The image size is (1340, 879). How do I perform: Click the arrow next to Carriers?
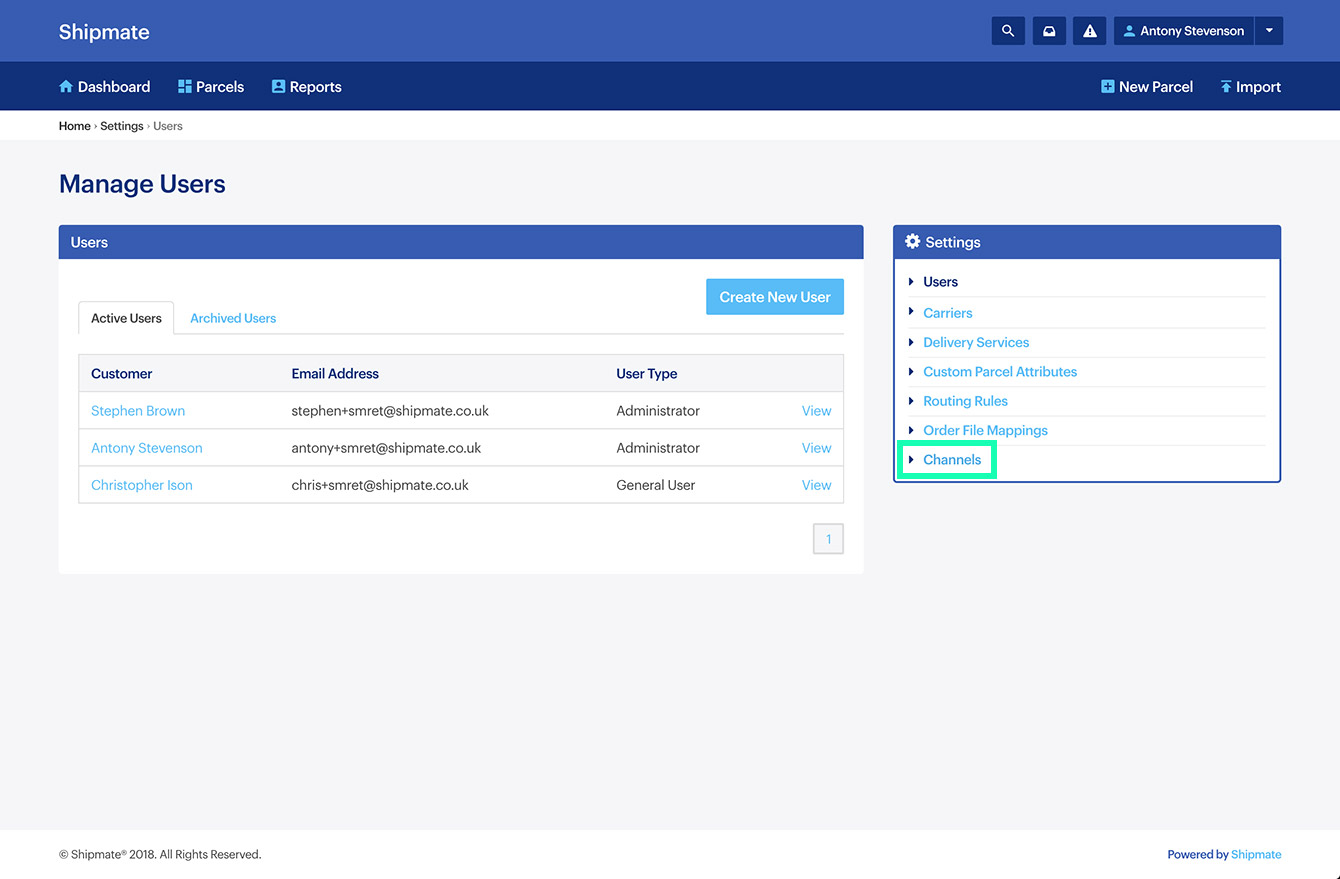coord(911,312)
